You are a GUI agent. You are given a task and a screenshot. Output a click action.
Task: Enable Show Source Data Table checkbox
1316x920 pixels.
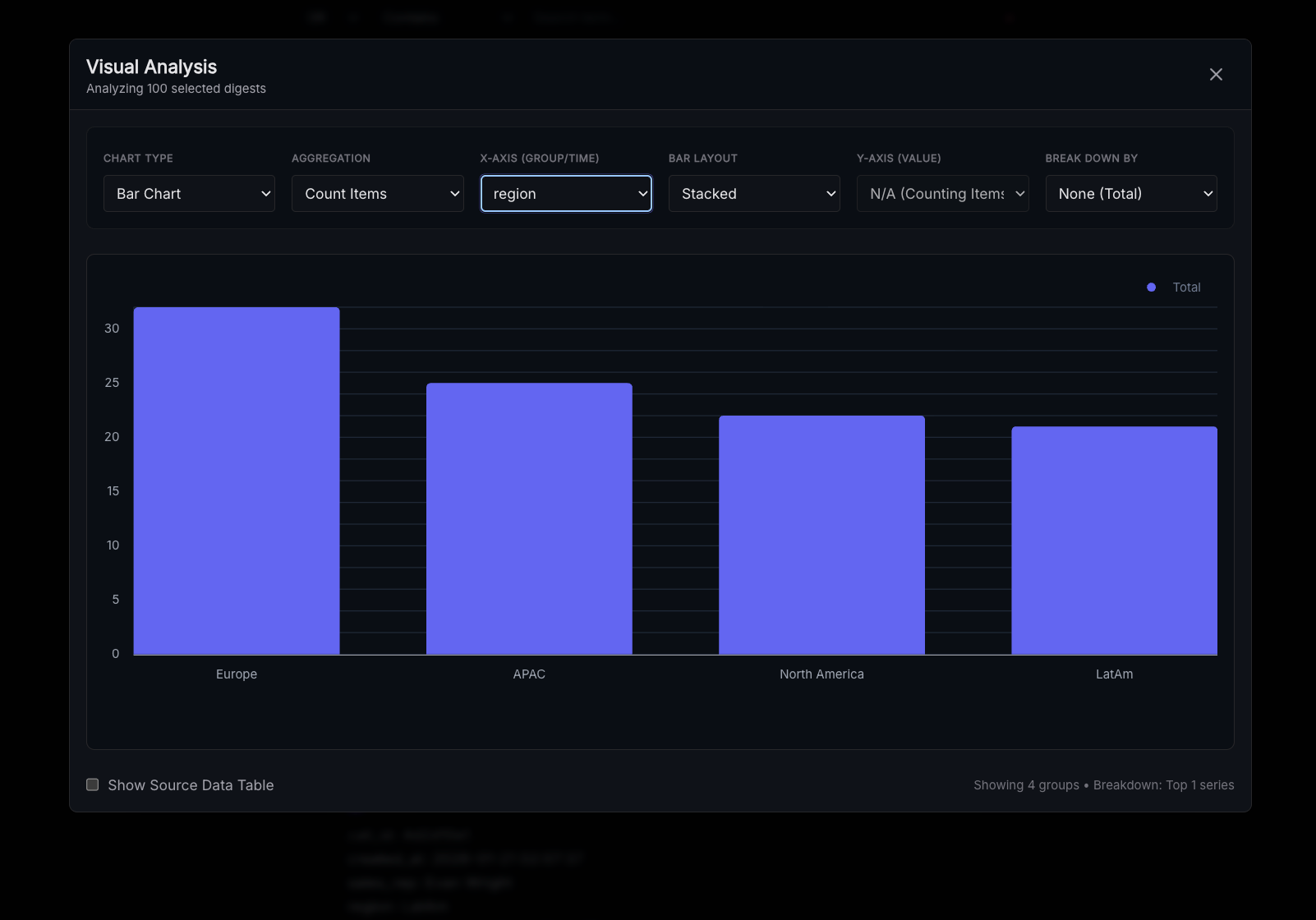pyautogui.click(x=93, y=784)
